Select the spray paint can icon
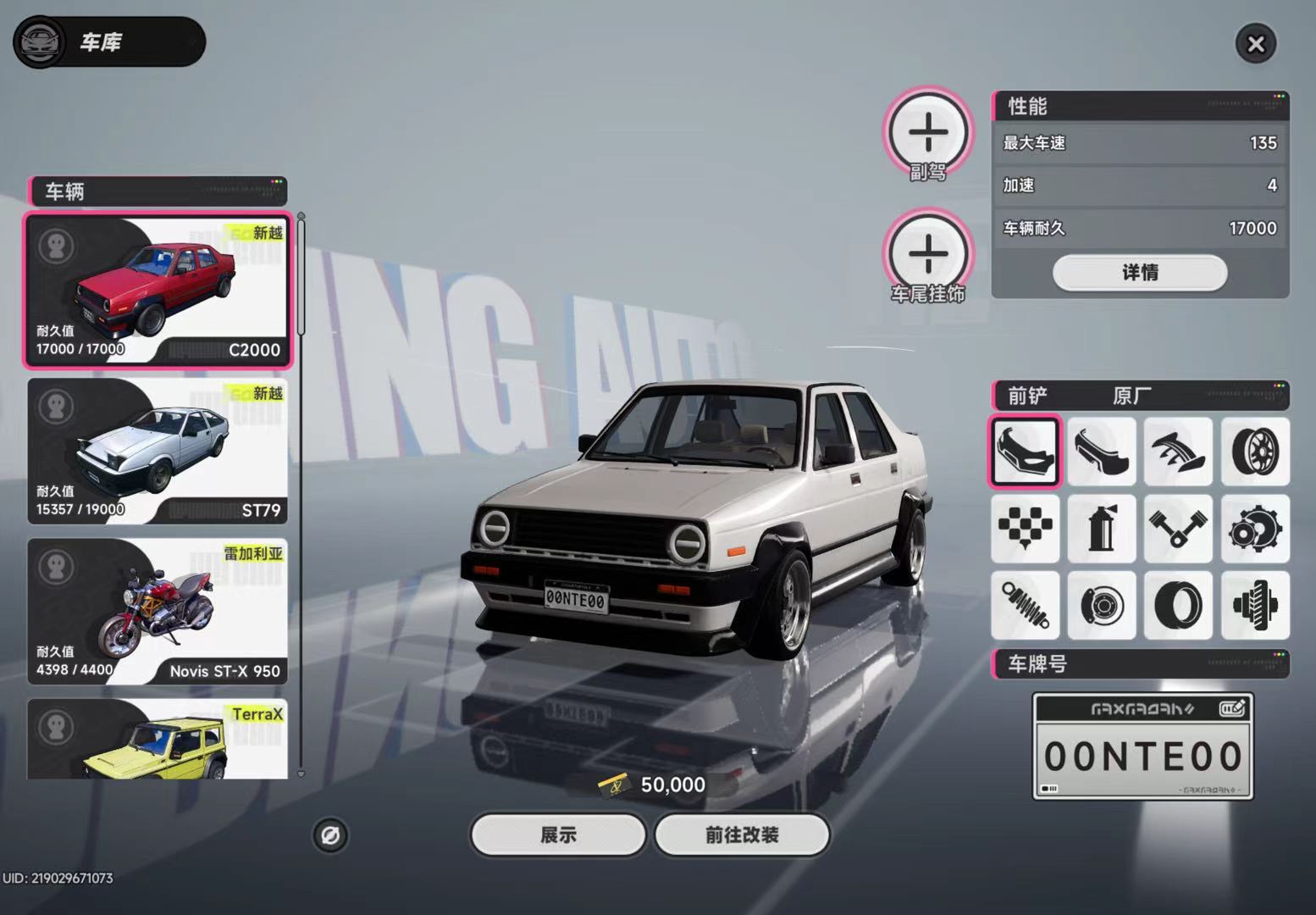This screenshot has width=1316, height=915. [1101, 528]
